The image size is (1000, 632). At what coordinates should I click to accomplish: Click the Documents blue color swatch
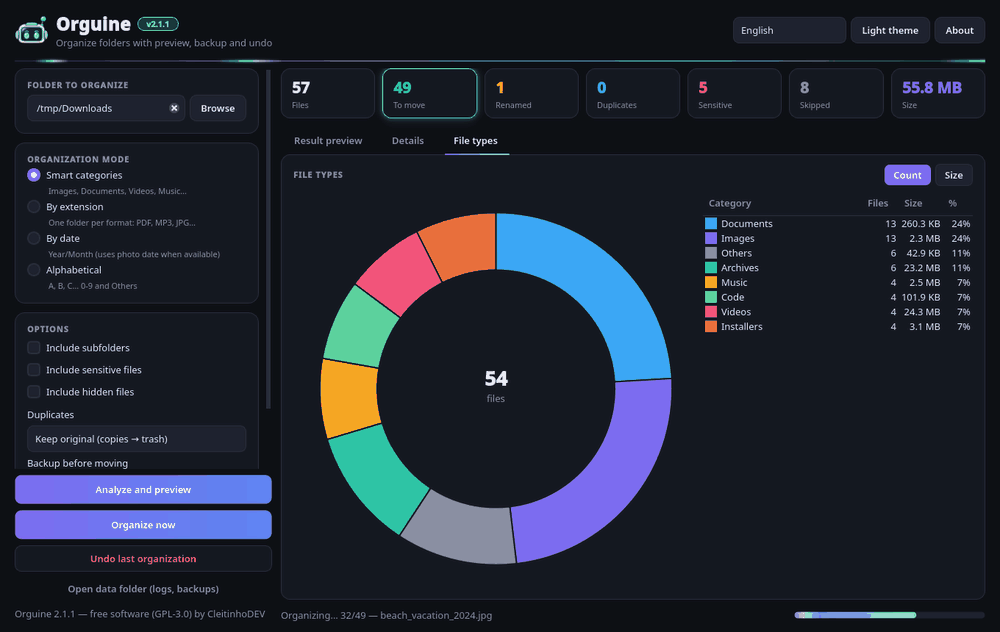711,224
